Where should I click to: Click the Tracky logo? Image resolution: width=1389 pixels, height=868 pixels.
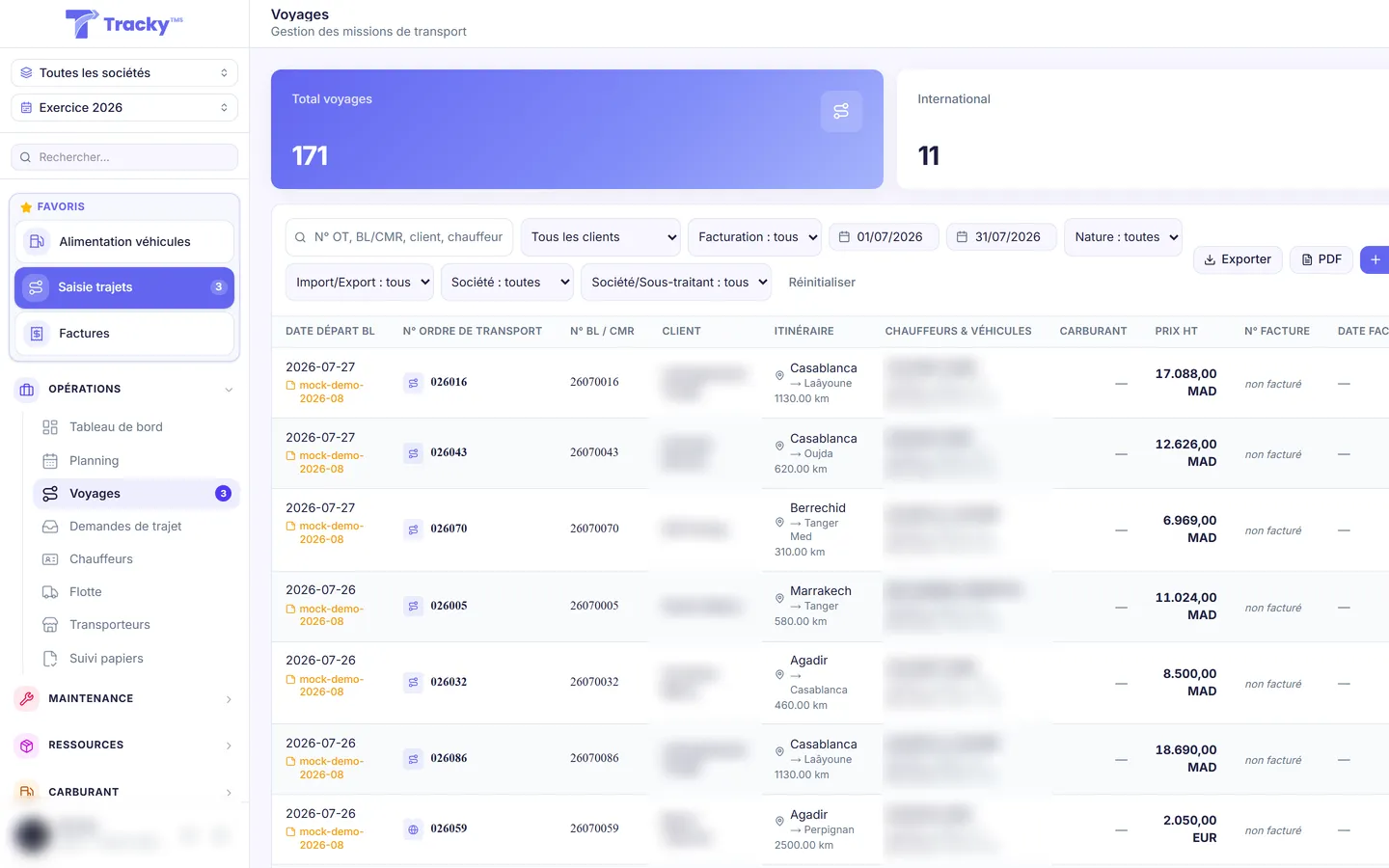124,24
